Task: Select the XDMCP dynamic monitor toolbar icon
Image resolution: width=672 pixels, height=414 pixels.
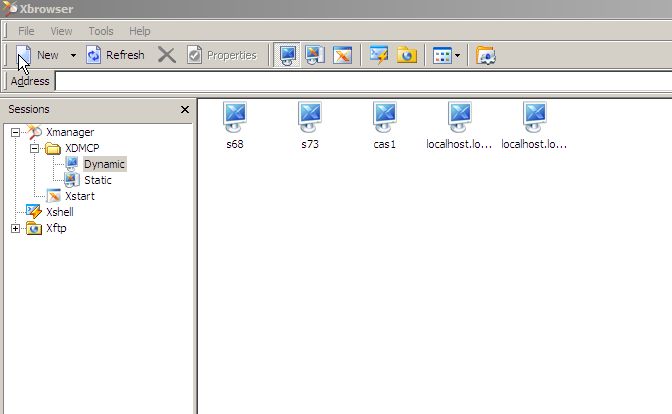Action: click(287, 55)
